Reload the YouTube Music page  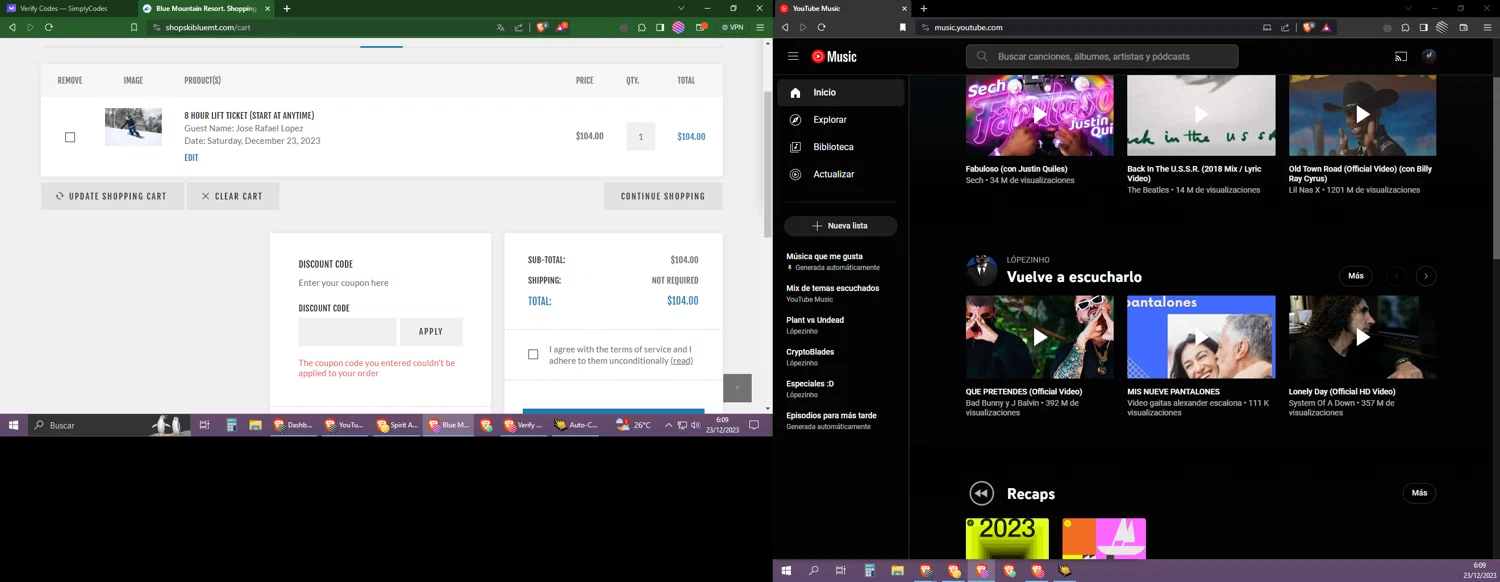click(821, 27)
